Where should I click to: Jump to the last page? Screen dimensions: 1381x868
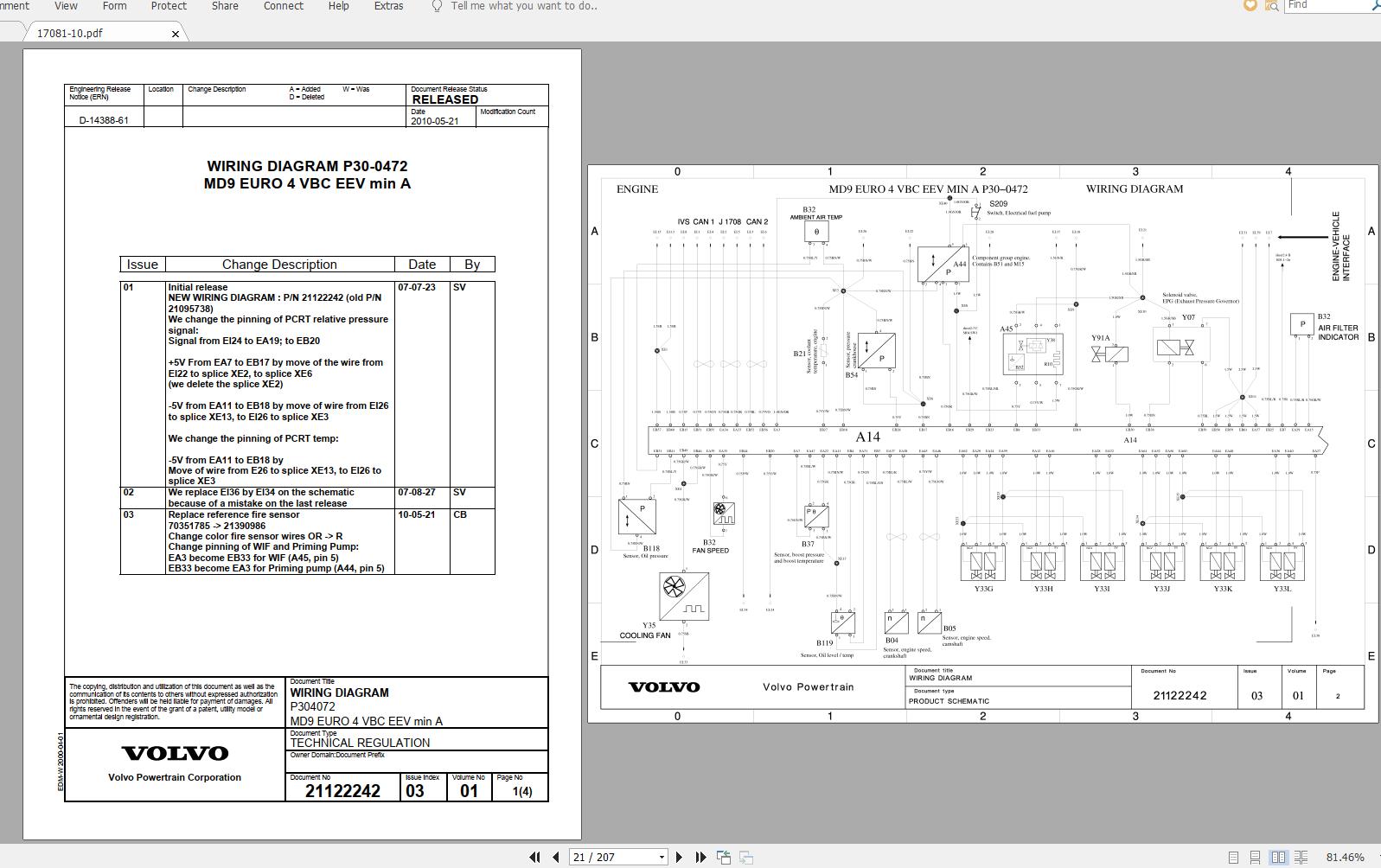(700, 857)
